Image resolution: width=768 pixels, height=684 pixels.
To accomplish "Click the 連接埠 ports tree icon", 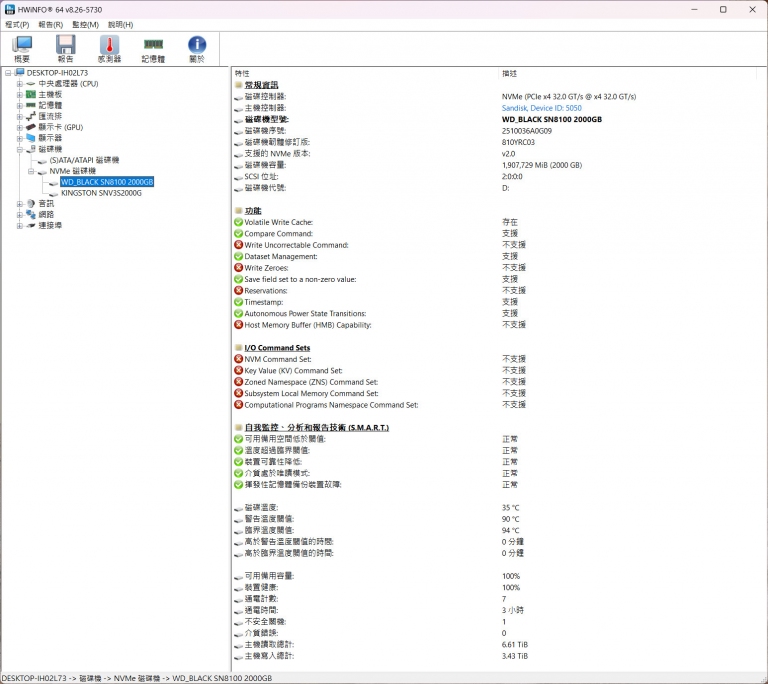I will point(31,225).
